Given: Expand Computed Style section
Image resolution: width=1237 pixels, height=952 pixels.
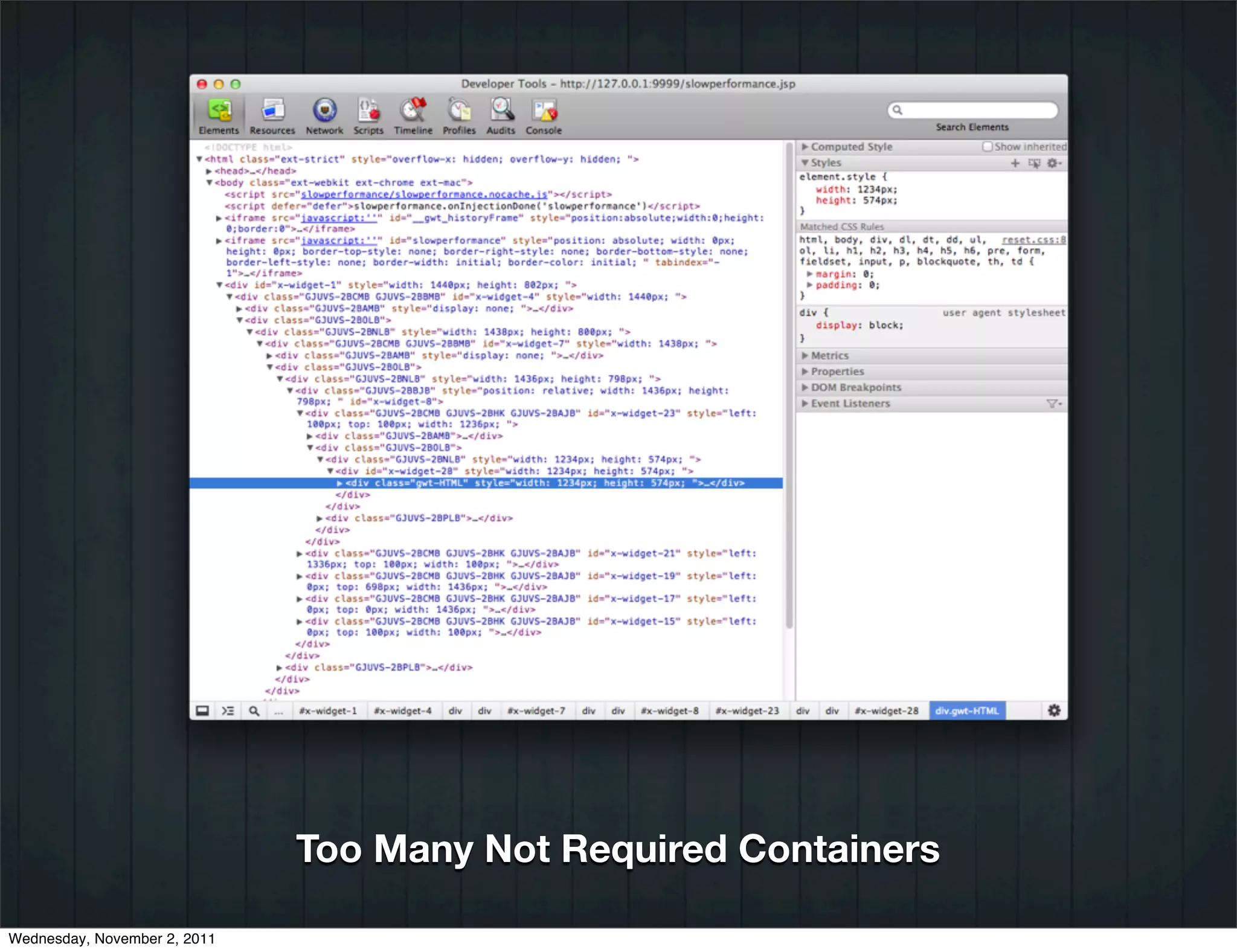Looking at the screenshot, I should [805, 147].
